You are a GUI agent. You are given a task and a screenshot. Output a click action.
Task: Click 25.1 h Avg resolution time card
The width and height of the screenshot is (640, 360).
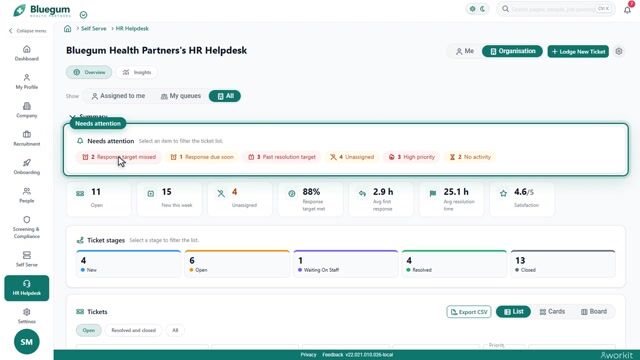452,199
